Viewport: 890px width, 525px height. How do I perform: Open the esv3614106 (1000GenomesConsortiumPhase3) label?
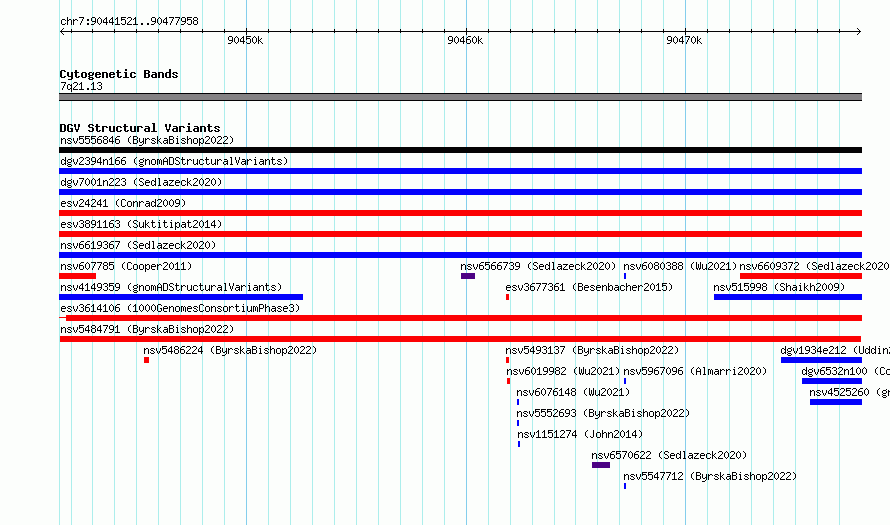click(180, 308)
